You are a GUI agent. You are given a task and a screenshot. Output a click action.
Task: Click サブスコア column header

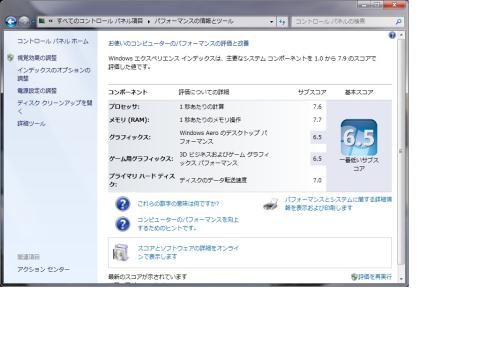click(x=312, y=92)
